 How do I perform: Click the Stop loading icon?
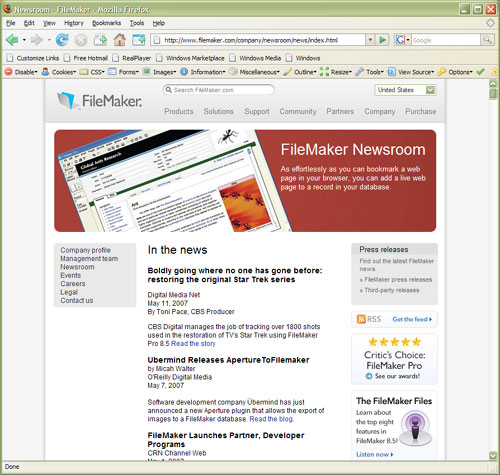pyautogui.click(x=81, y=40)
